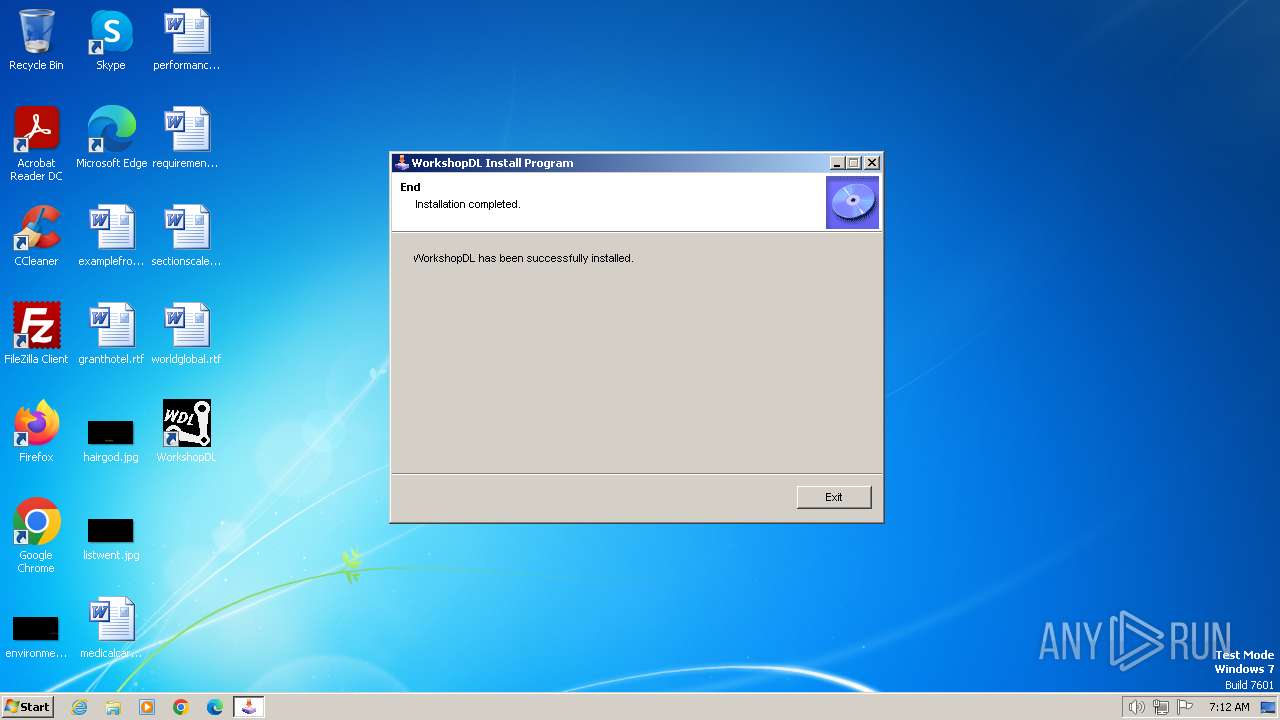This screenshot has width=1280, height=720.
Task: Select the examplefro... Word document icon
Action: [111, 237]
